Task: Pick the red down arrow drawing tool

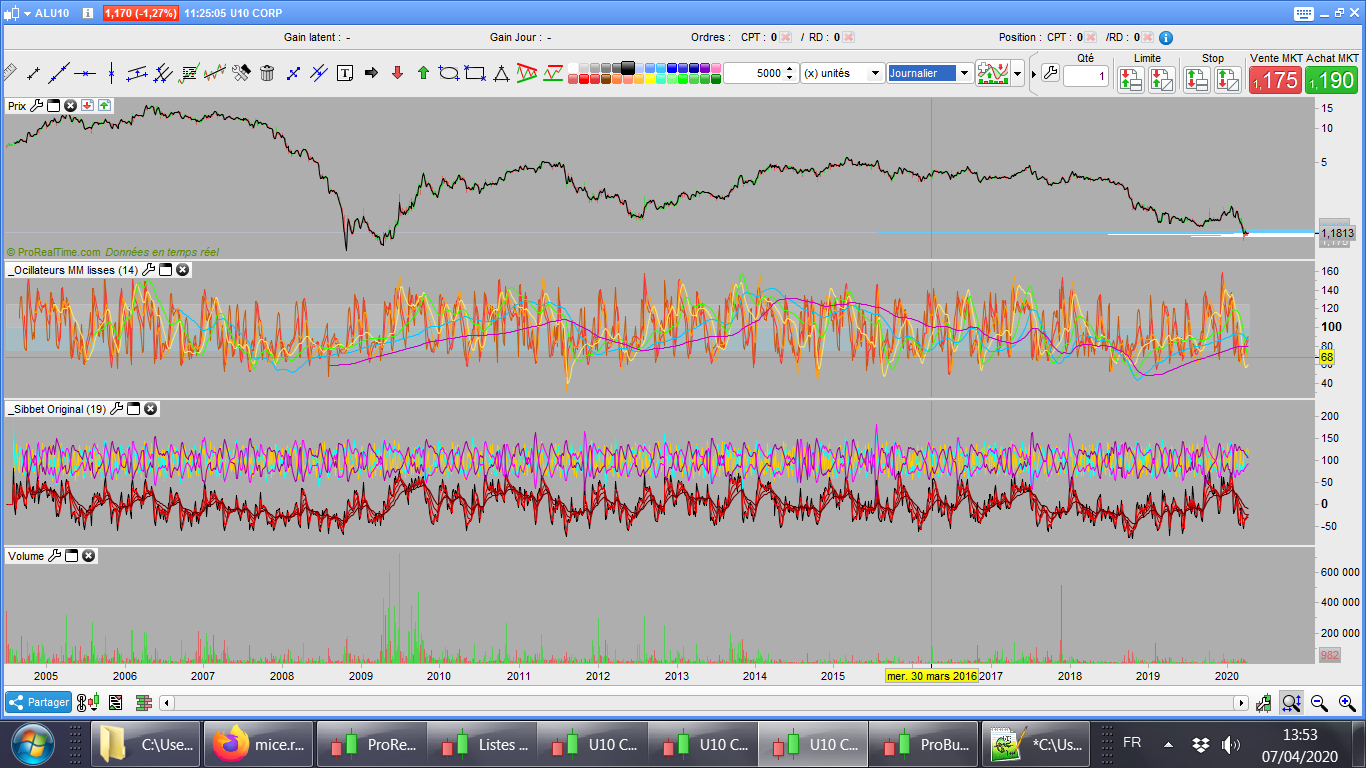Action: click(x=397, y=73)
